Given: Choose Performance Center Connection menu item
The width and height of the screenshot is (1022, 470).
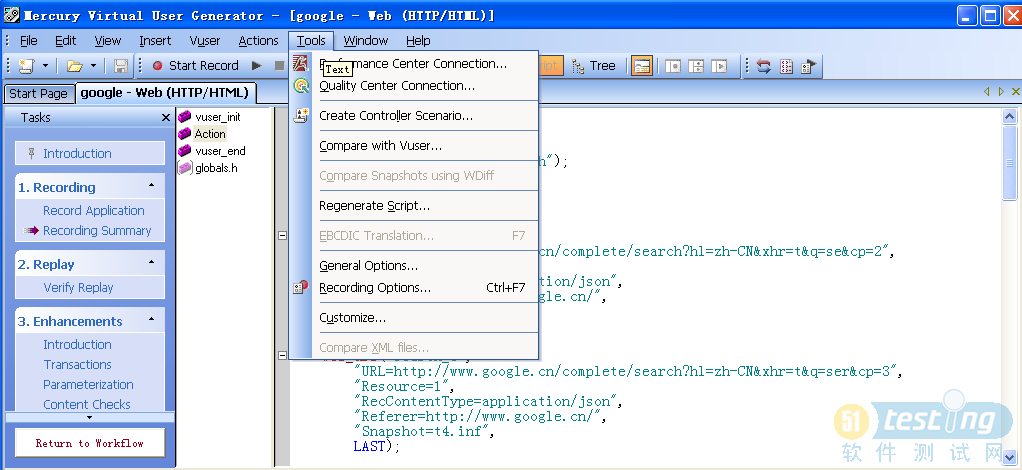Looking at the screenshot, I should point(414,64).
